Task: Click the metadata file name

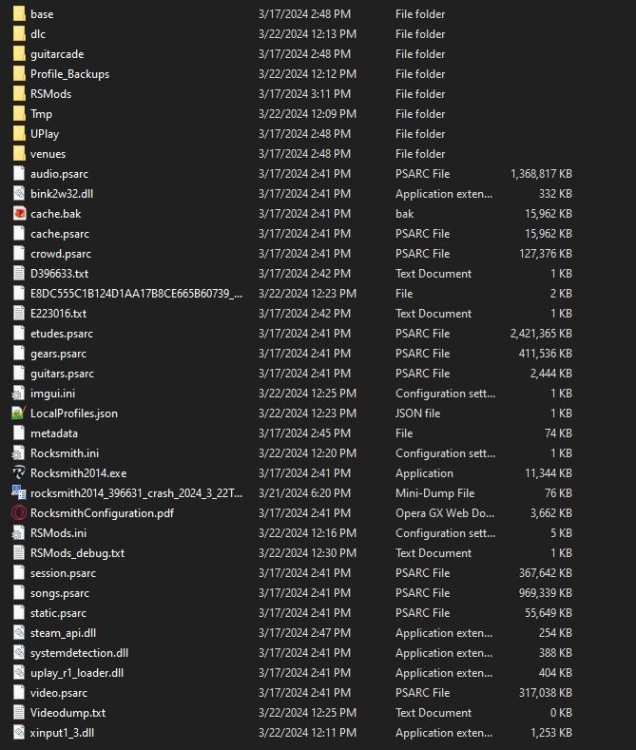Action: point(54,433)
